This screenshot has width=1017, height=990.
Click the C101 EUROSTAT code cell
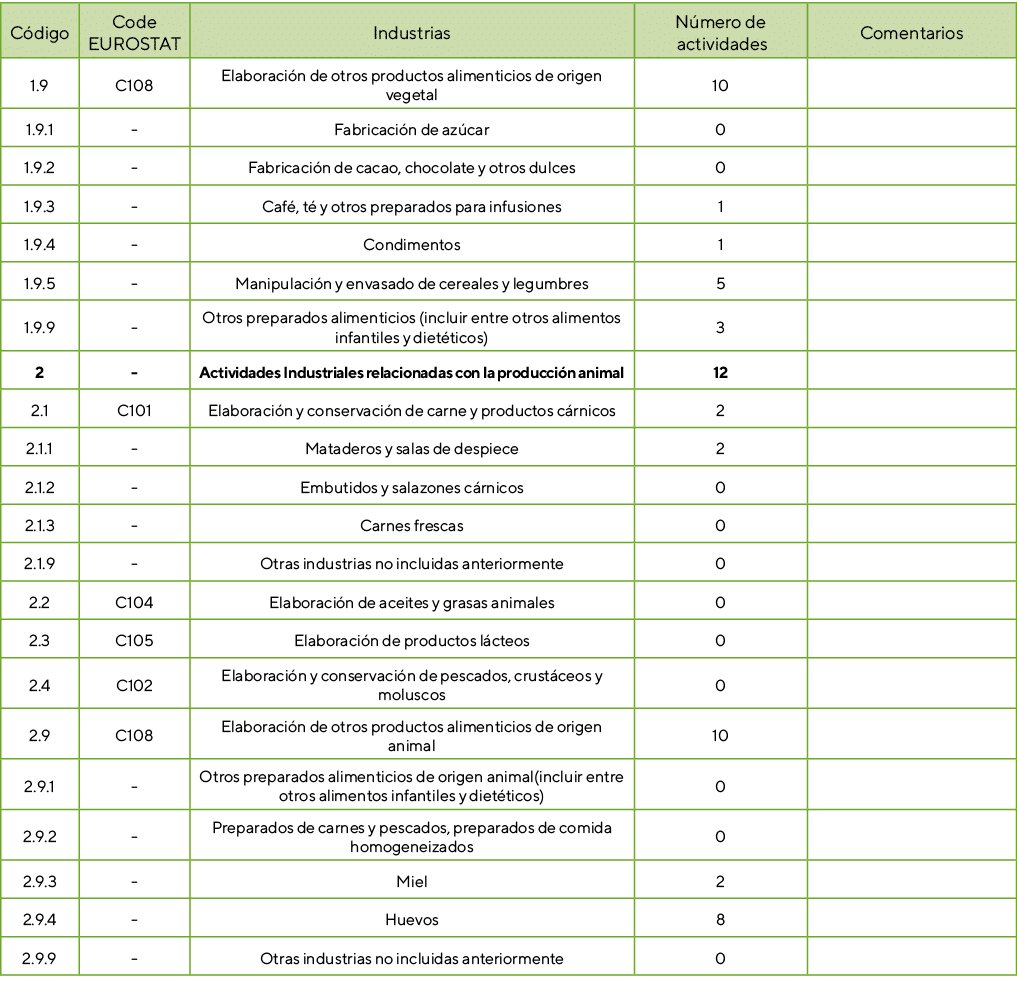tap(134, 411)
